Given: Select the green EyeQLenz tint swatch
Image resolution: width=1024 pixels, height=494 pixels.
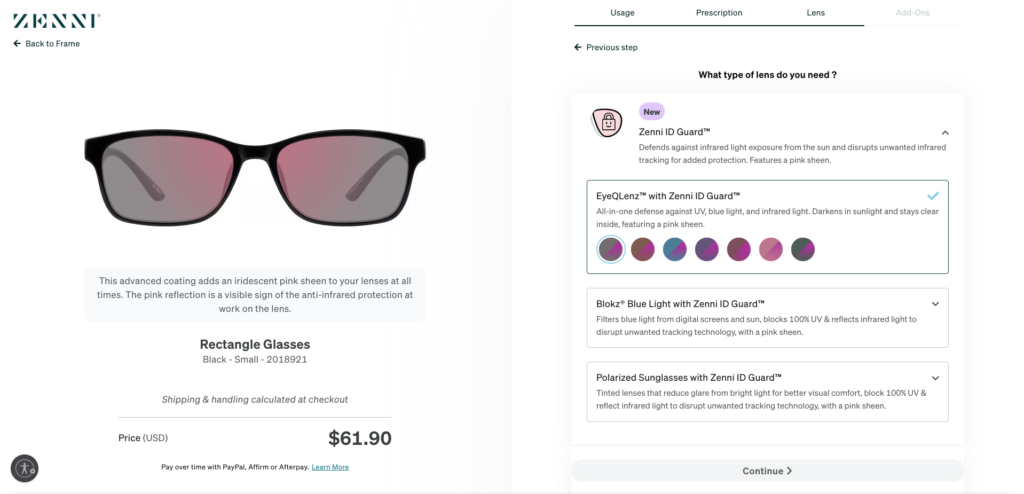Looking at the screenshot, I should point(803,249).
